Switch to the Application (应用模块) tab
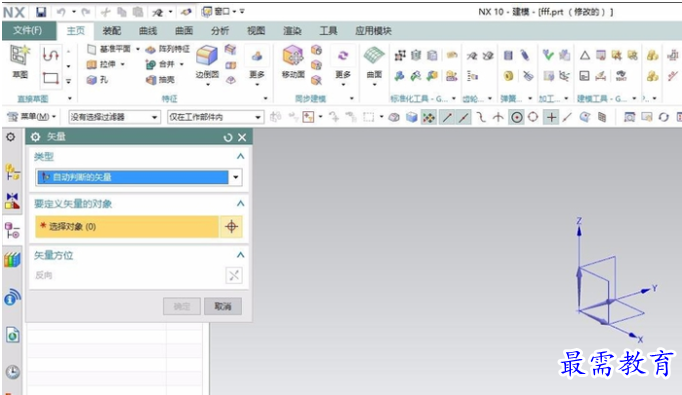This screenshot has width=682, height=395. click(x=373, y=30)
